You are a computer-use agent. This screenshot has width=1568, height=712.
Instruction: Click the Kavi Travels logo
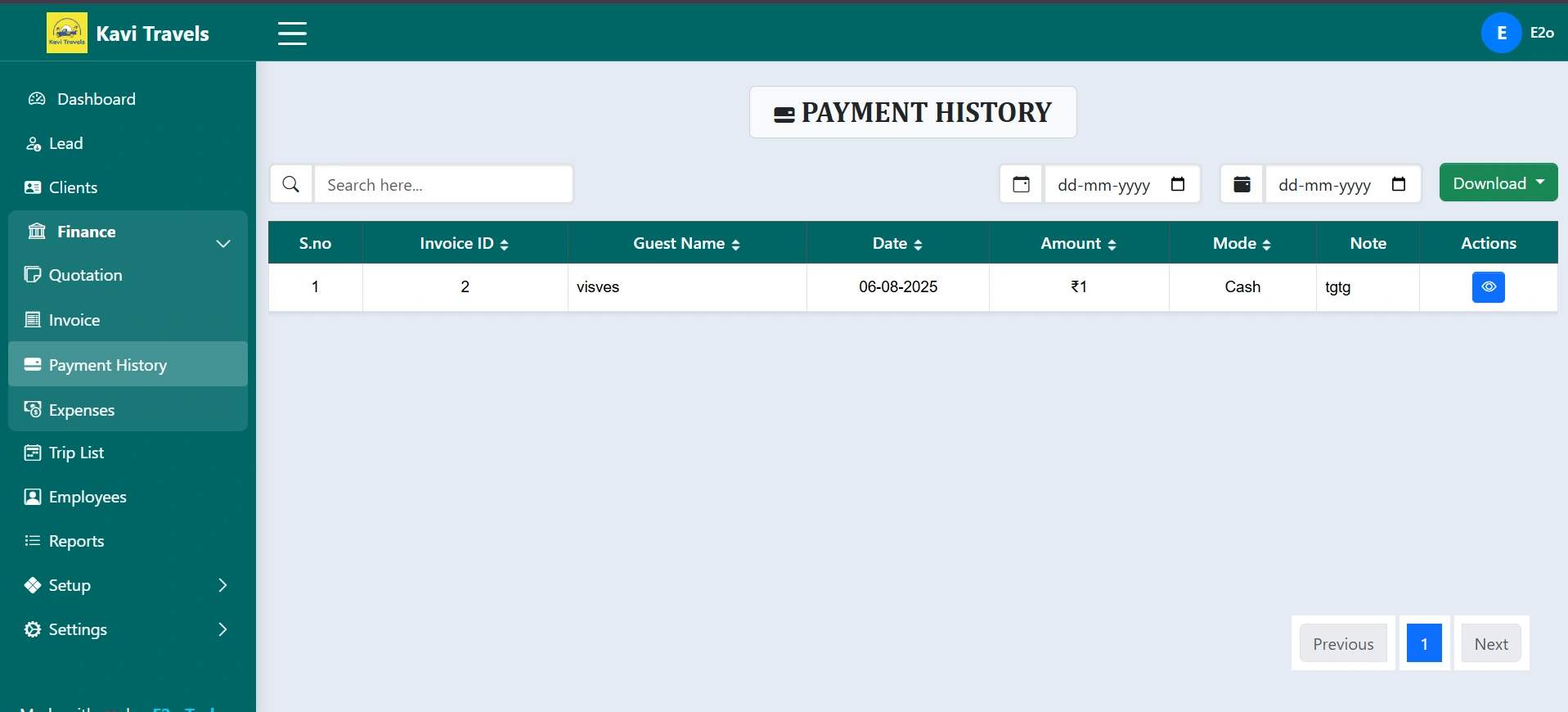pyautogui.click(x=67, y=34)
